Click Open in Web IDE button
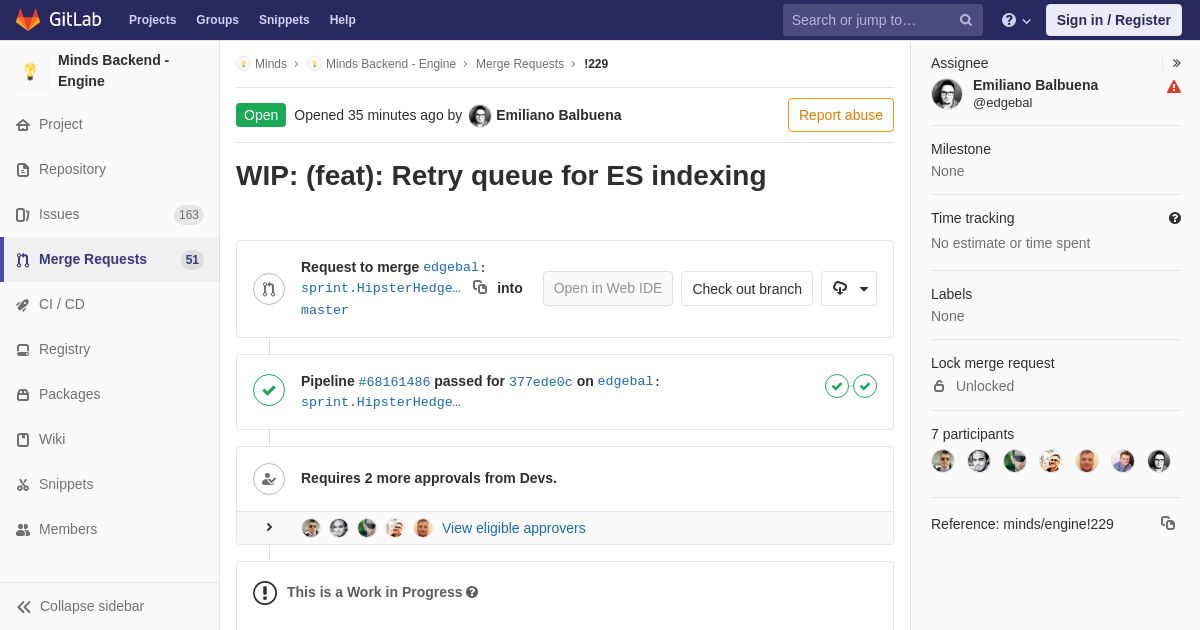This screenshot has height=630, width=1200. tap(608, 288)
